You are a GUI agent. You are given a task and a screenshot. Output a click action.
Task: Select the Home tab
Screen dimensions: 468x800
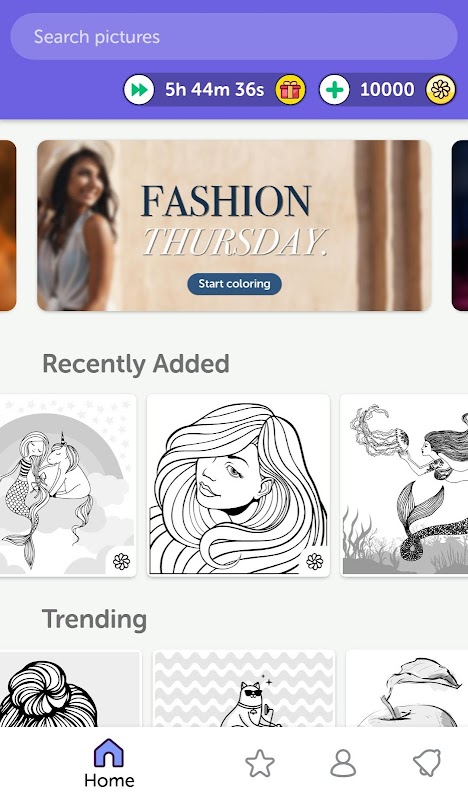109,763
